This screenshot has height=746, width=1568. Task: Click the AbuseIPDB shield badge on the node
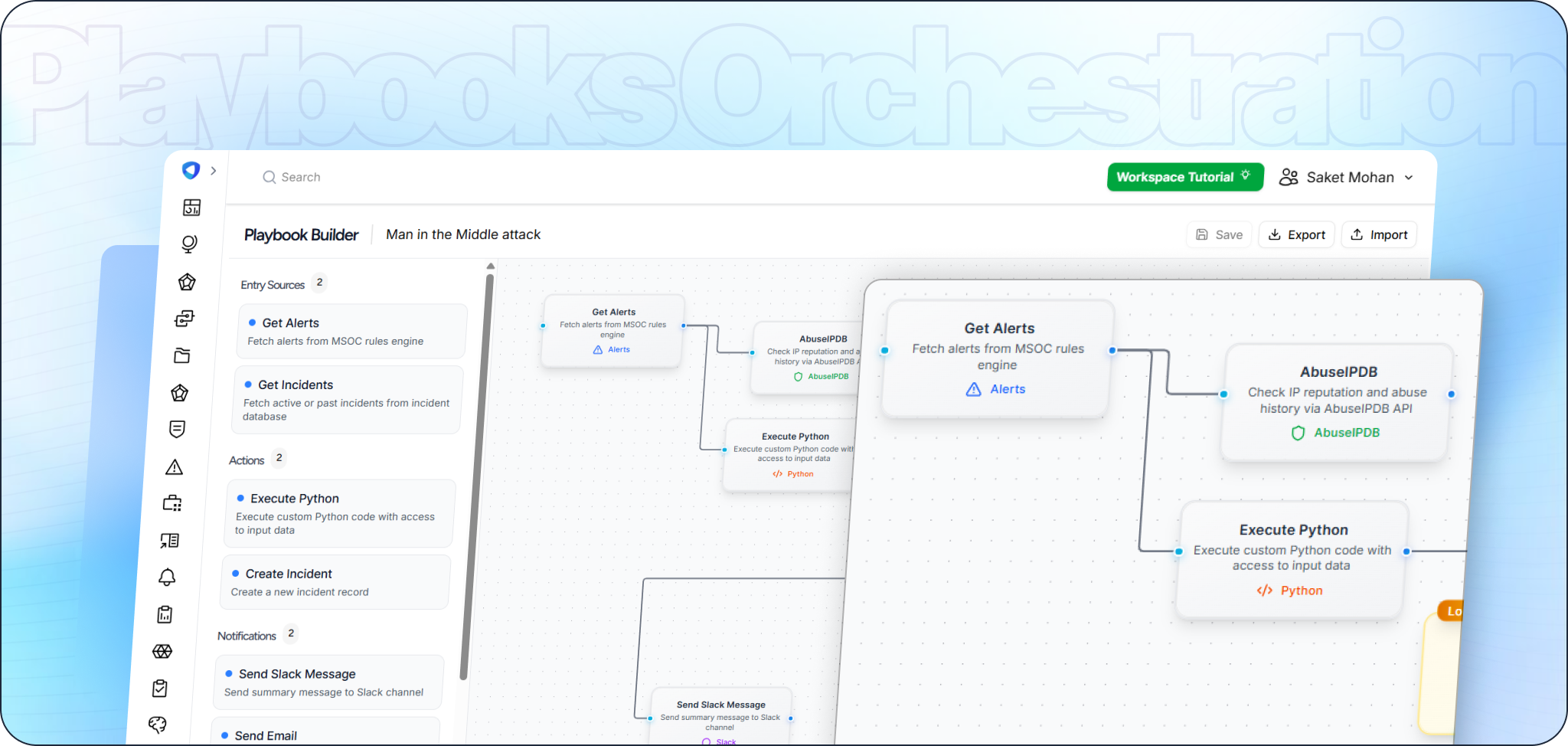pos(1335,433)
